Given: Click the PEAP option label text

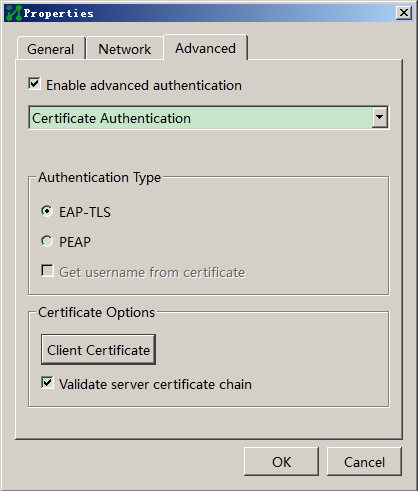Looking at the screenshot, I should [75, 242].
